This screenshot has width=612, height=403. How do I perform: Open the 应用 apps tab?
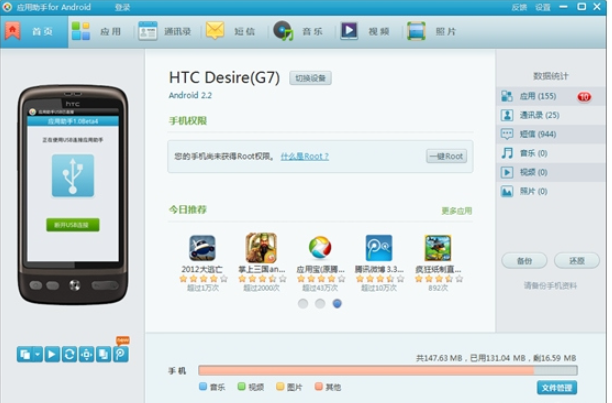click(97, 32)
